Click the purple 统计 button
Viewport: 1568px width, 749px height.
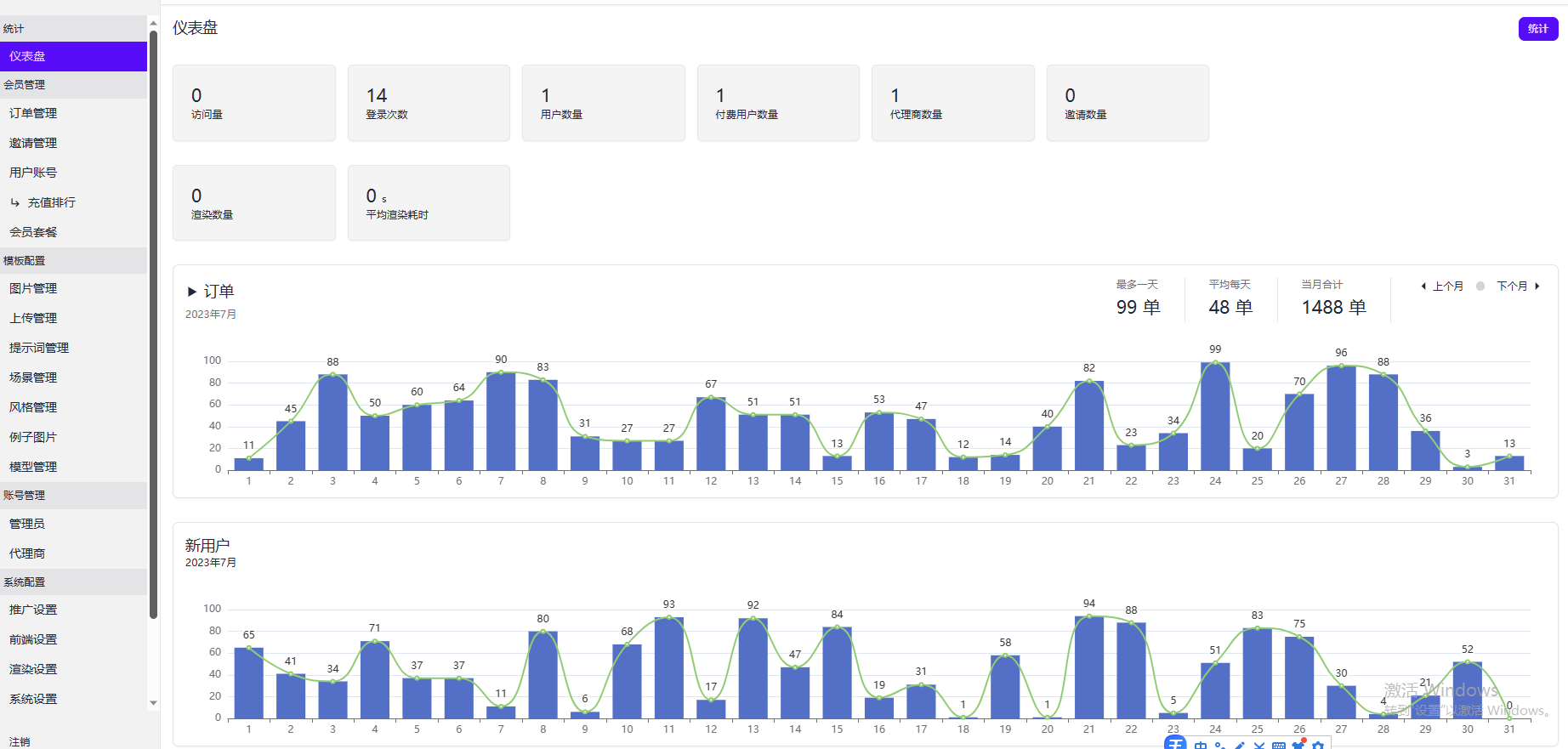point(1537,29)
